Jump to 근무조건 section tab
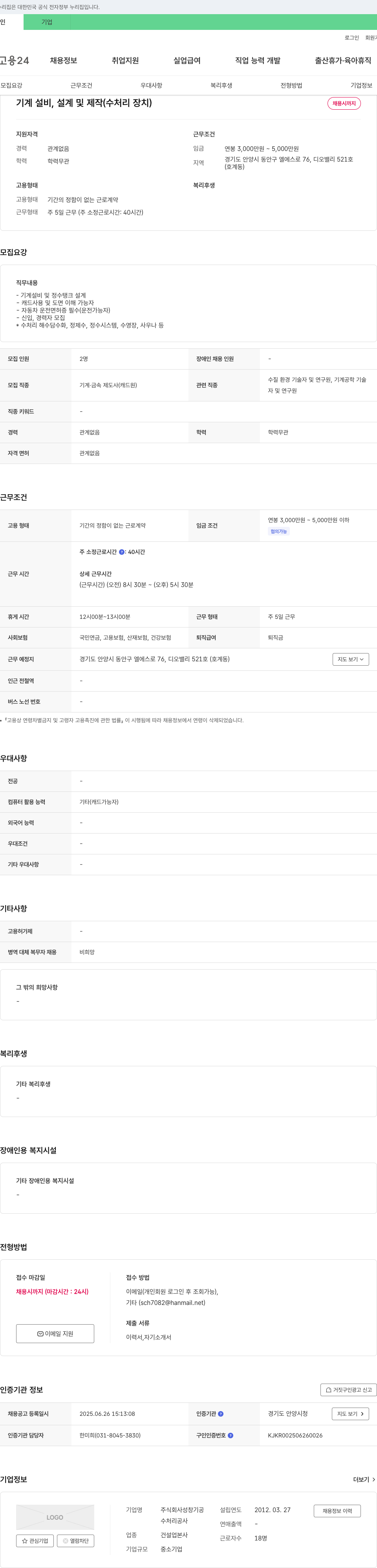377x1568 pixels. point(81,85)
